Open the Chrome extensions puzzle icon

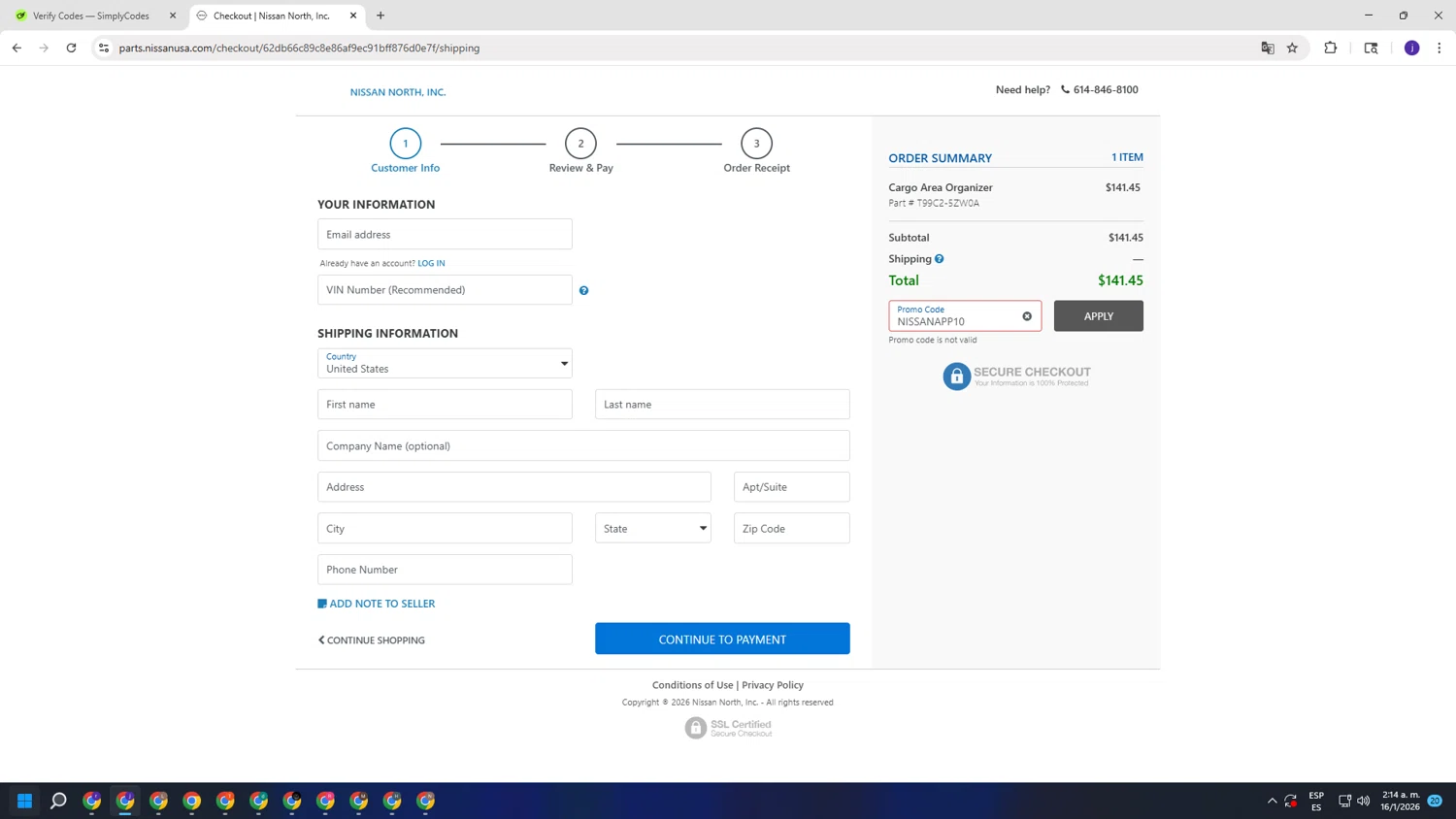pos(1331,48)
